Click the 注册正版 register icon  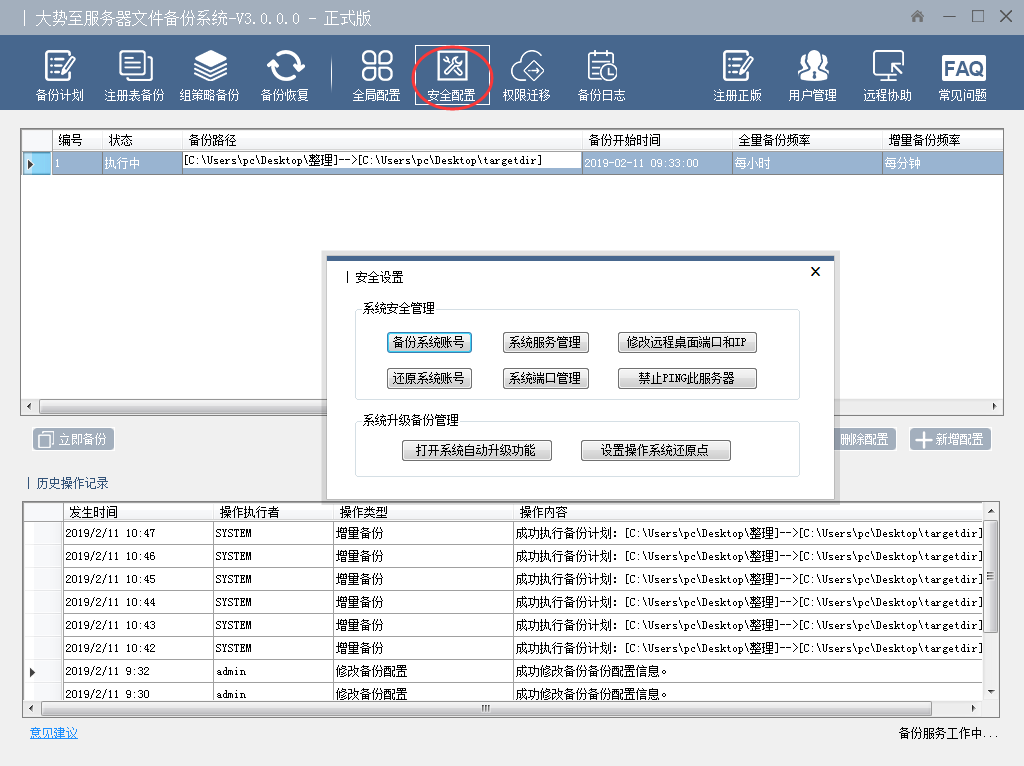click(737, 76)
